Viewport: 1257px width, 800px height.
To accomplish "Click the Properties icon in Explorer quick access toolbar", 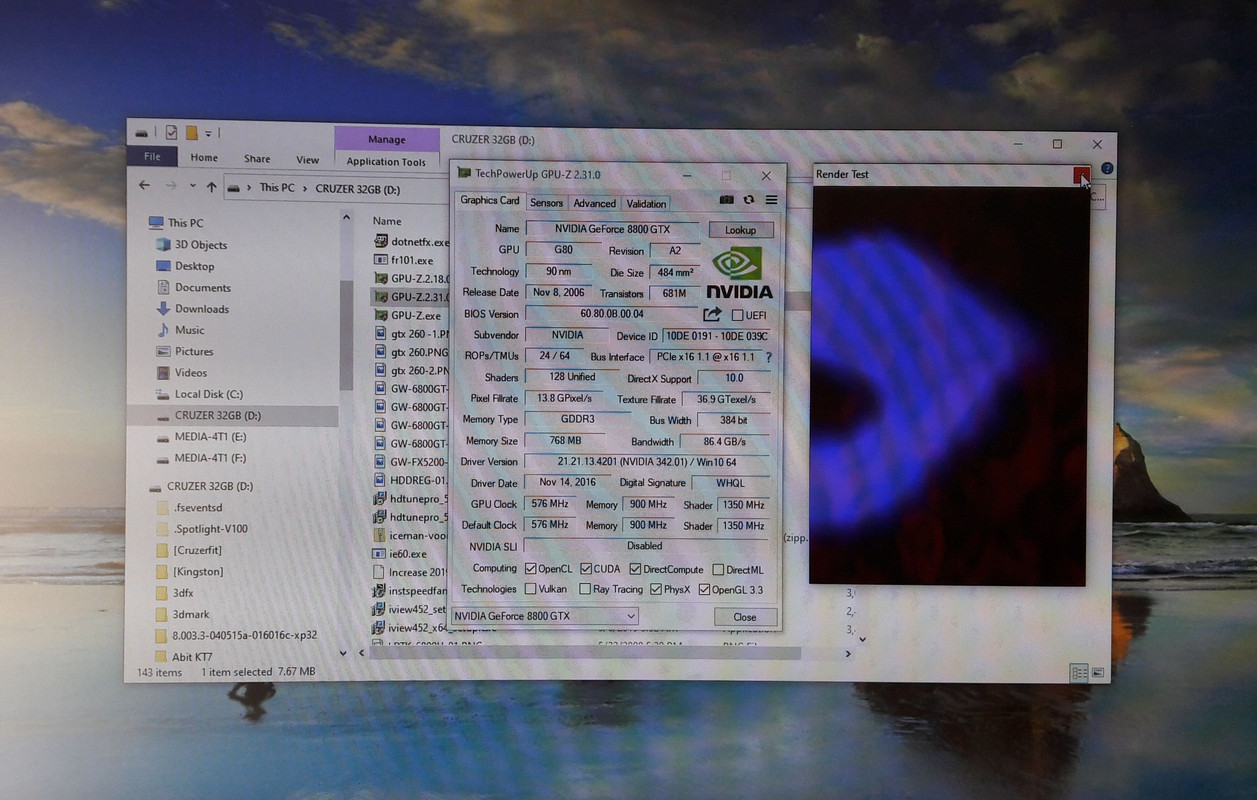I will coord(171,132).
